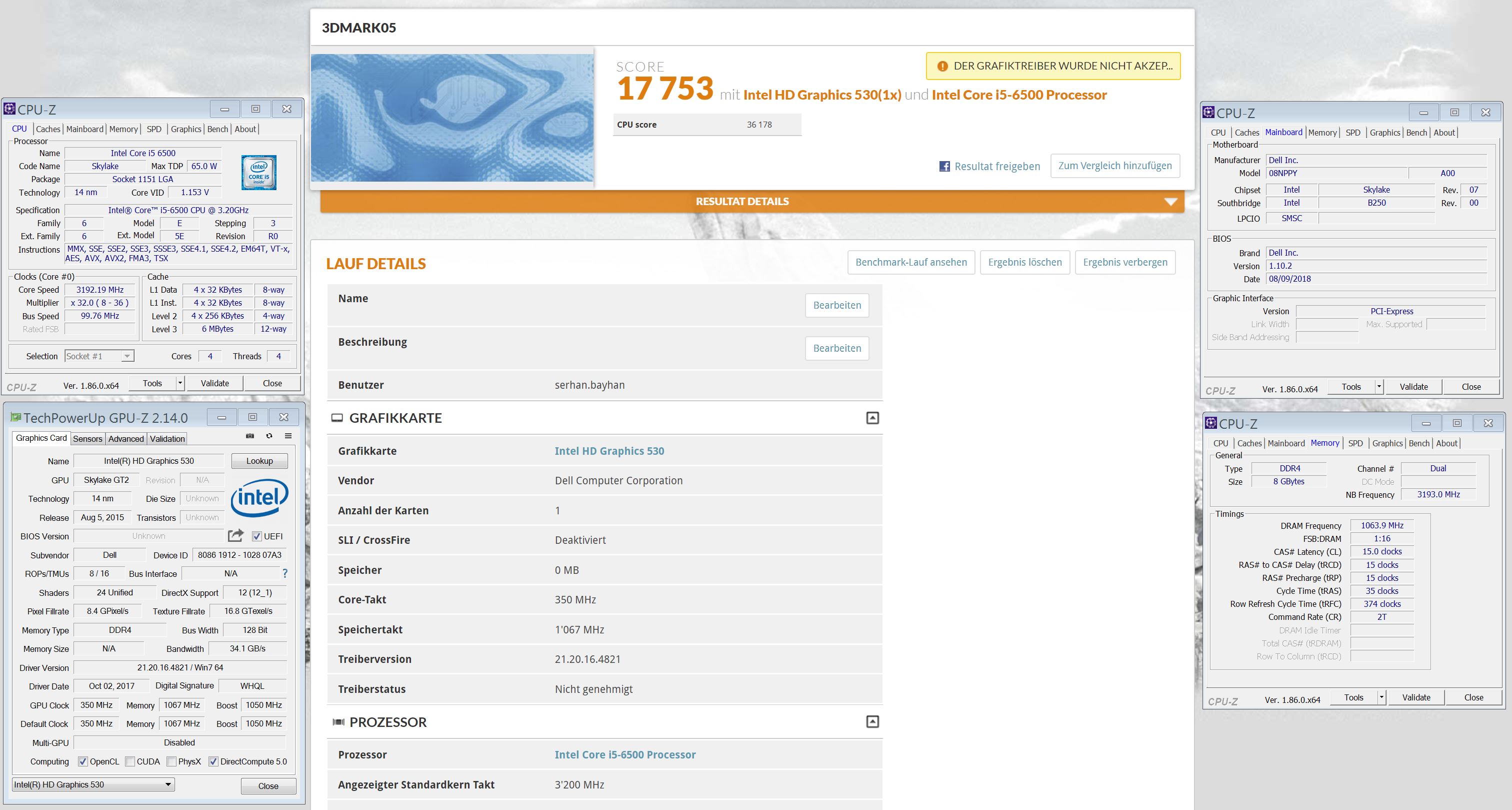This screenshot has width=1512, height=810.
Task: Open SPD tab in CPU-Z Mainboard window
Action: click(1353, 133)
